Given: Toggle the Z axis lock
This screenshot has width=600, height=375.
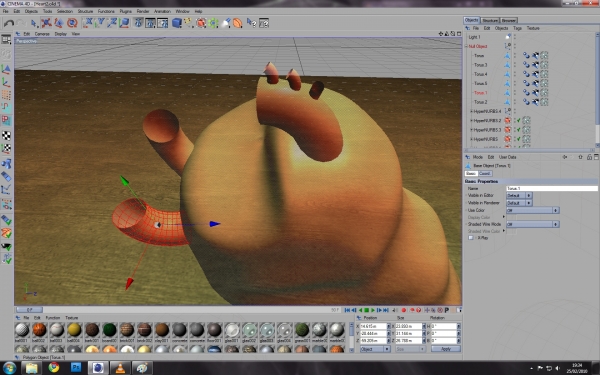Looking at the screenshot, I should (112, 23).
